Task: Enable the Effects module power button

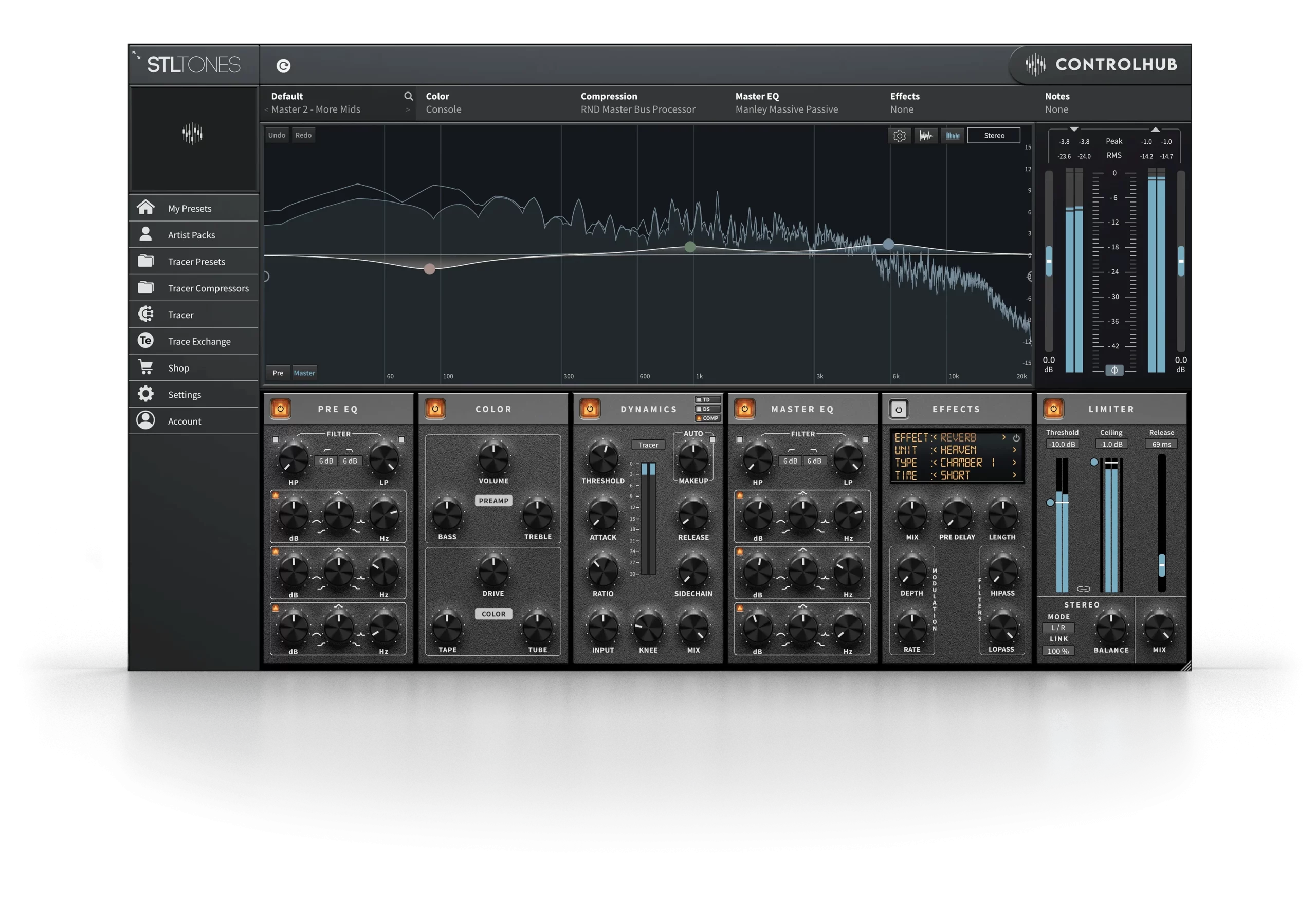Action: (x=899, y=409)
